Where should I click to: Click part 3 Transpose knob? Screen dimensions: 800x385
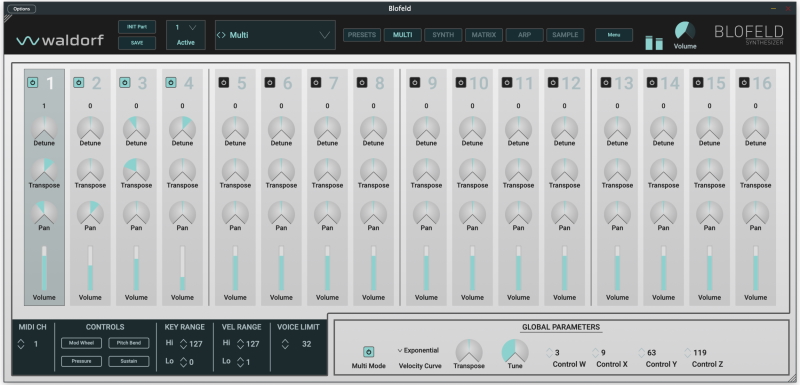click(x=136, y=171)
